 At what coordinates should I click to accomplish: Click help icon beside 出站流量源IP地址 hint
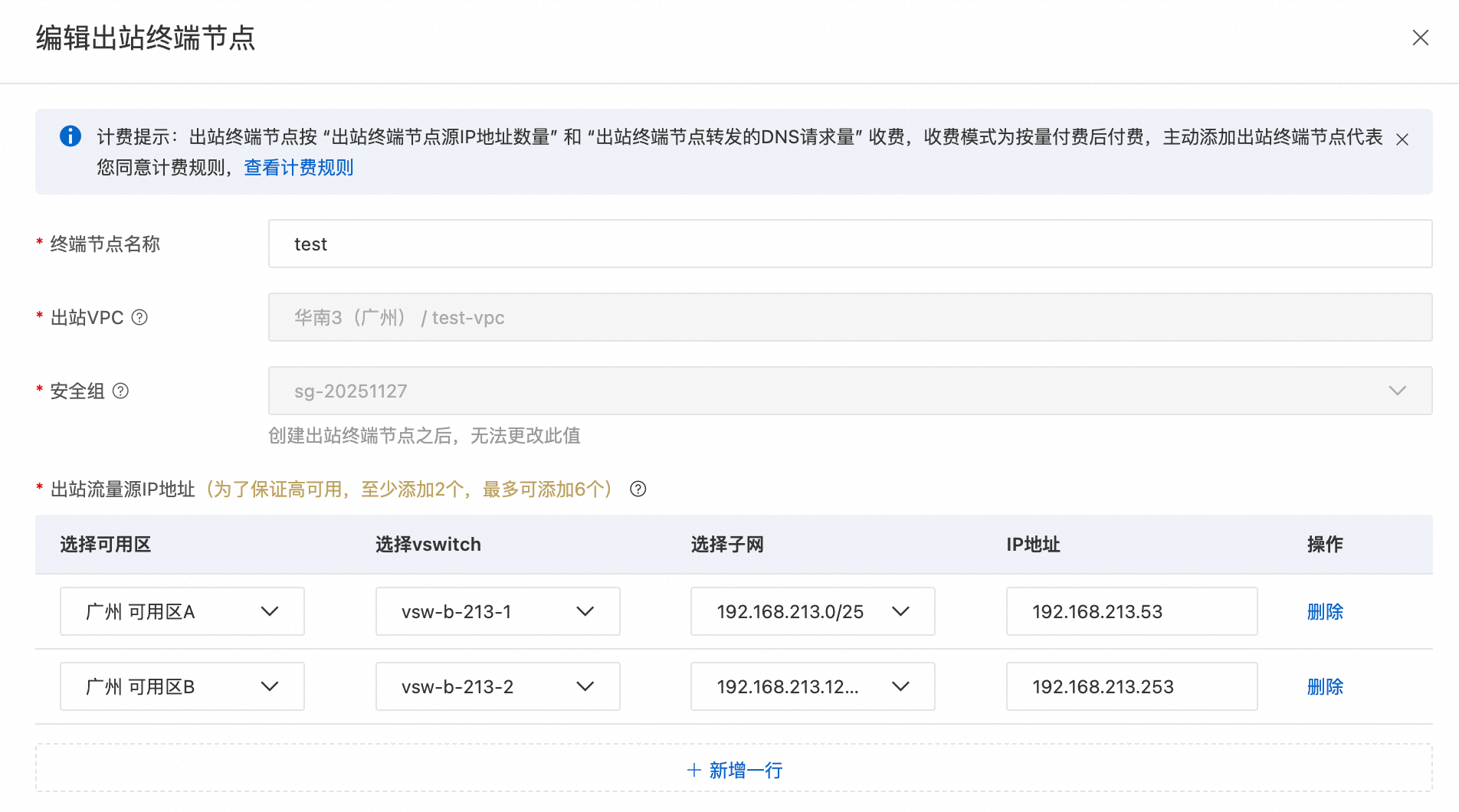click(638, 489)
